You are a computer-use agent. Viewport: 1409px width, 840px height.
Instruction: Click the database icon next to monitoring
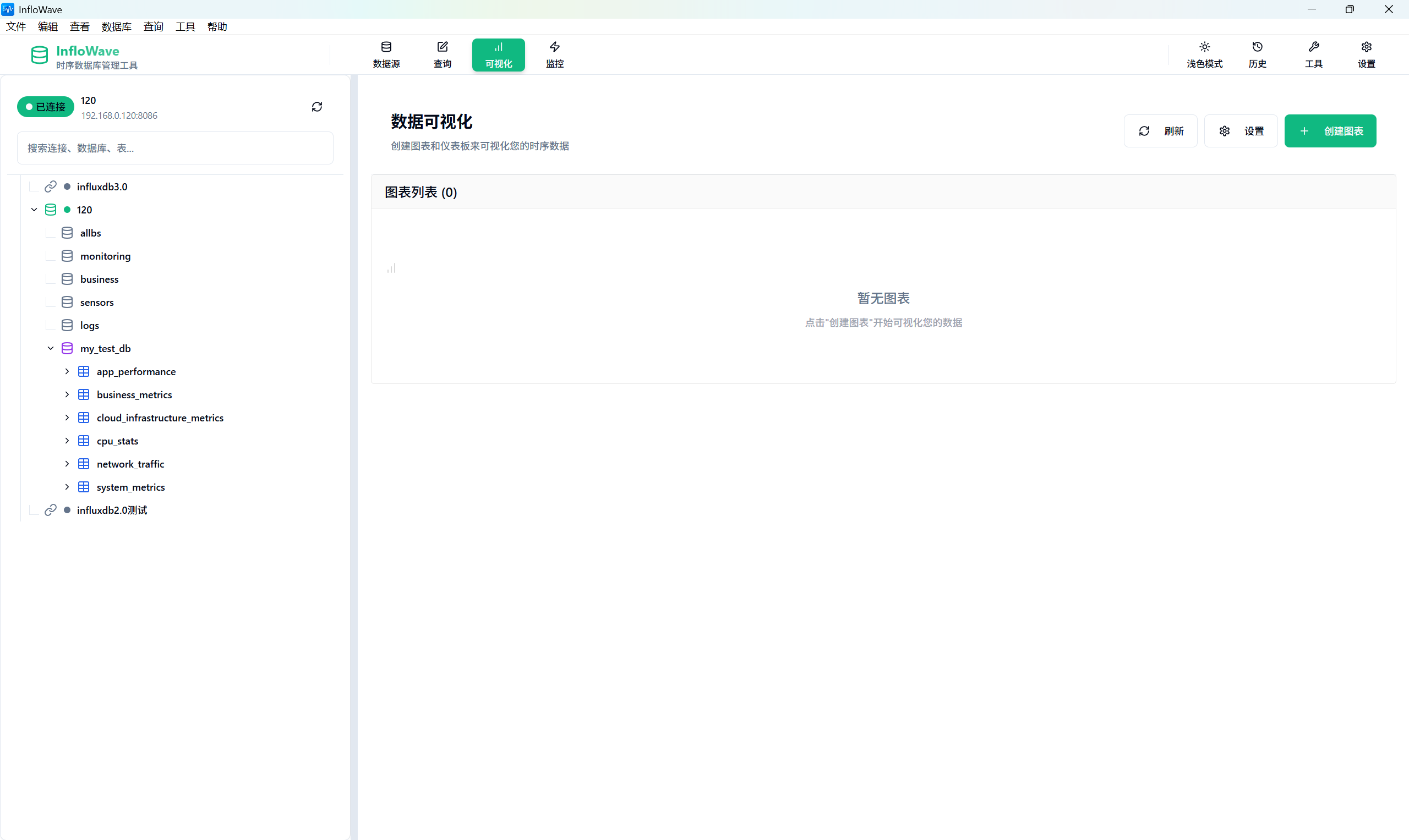67,256
